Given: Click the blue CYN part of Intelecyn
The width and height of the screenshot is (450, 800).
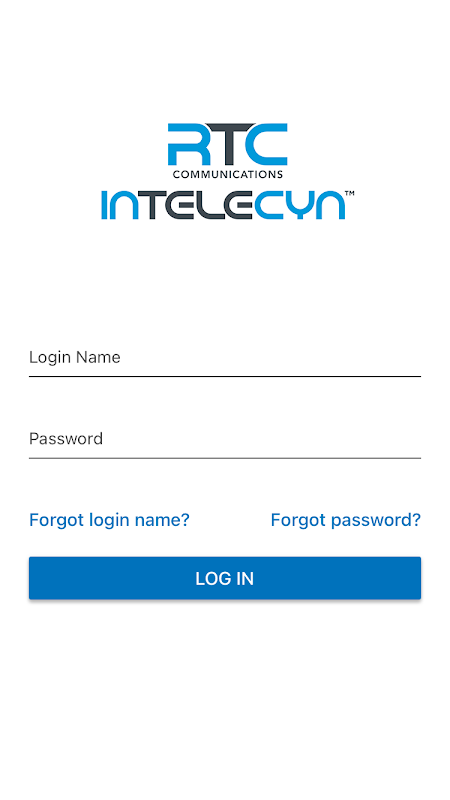Looking at the screenshot, I should pos(299,206).
